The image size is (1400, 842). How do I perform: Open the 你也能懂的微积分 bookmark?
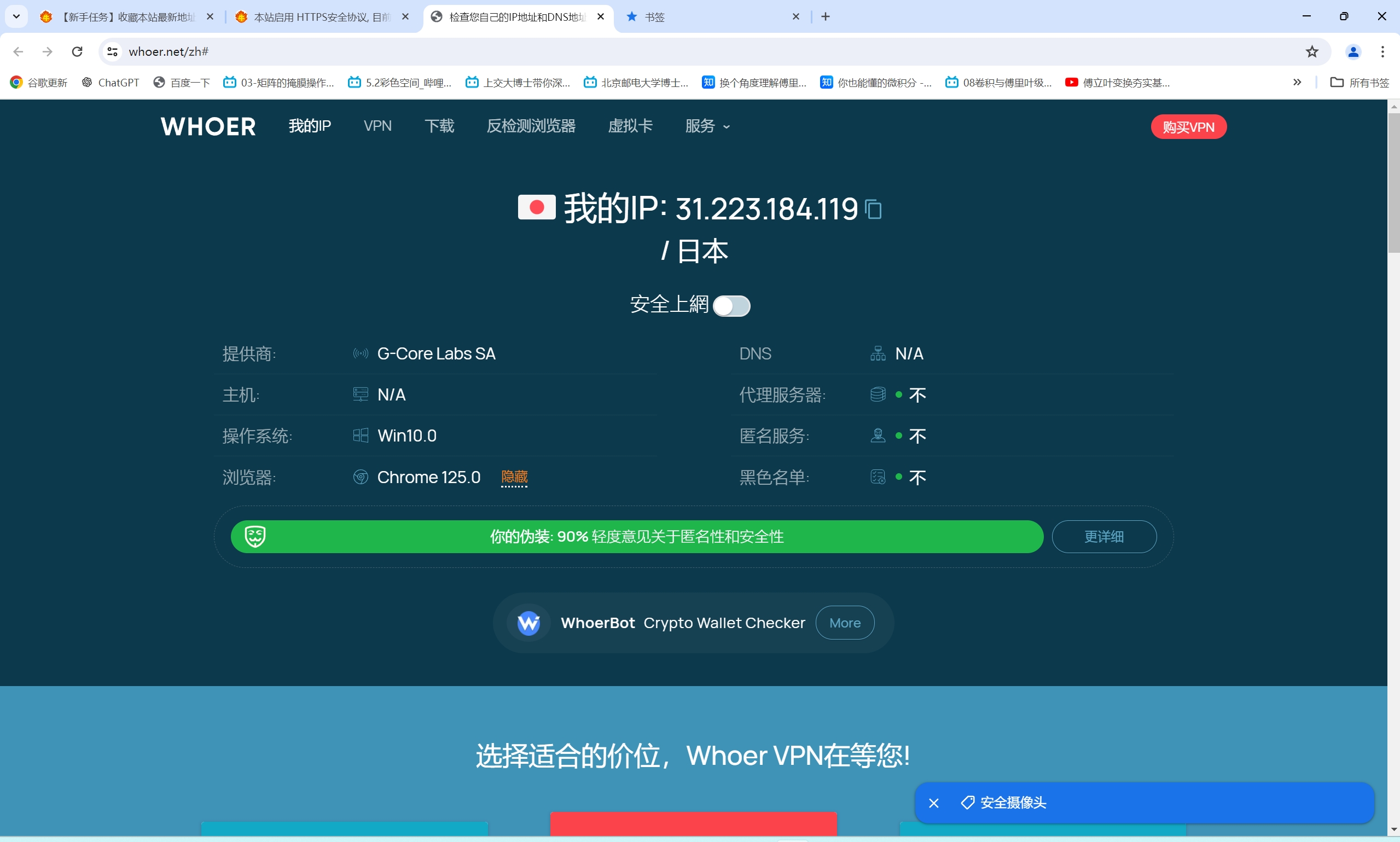click(876, 83)
